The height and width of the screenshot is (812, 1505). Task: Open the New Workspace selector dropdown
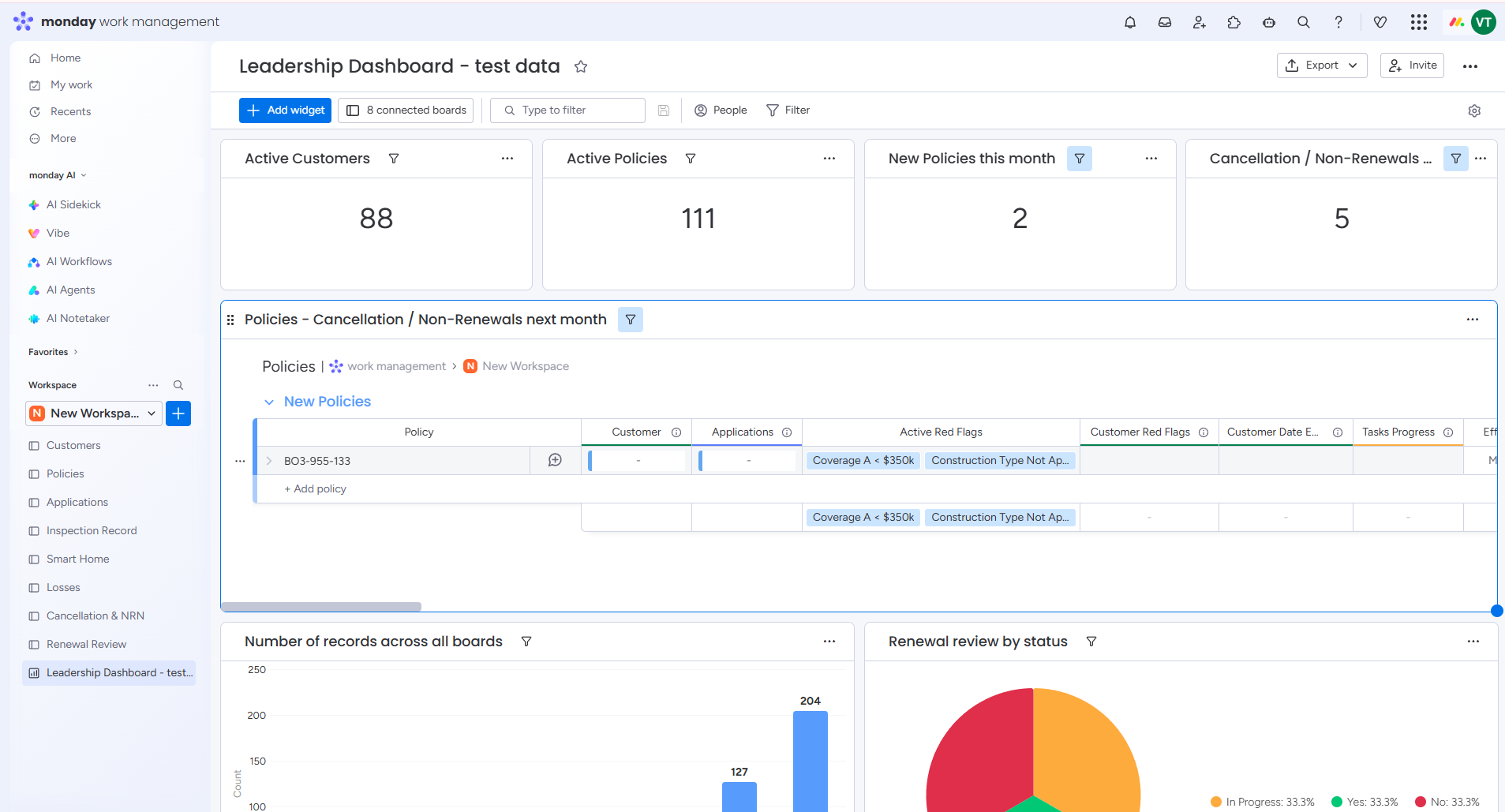click(94, 413)
